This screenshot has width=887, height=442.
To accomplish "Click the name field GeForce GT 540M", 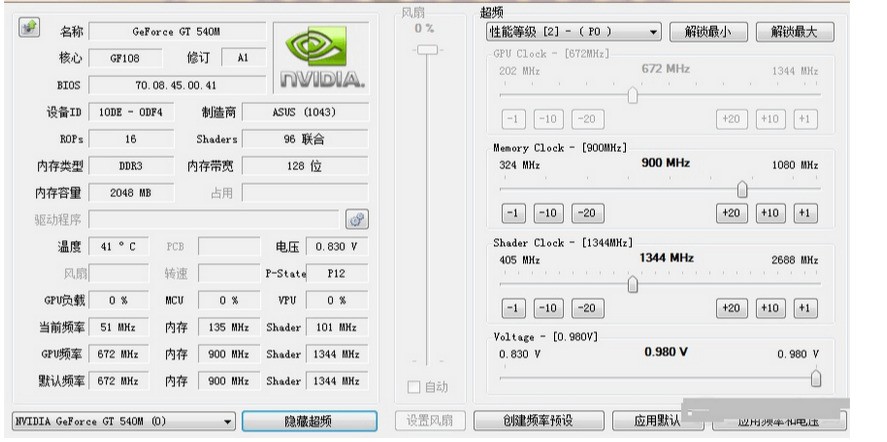I will [177, 32].
